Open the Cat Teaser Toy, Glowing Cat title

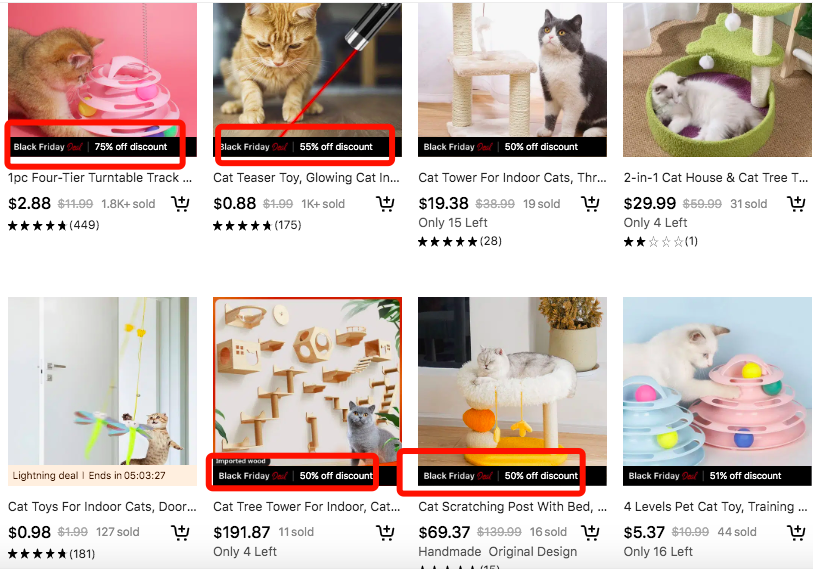point(306,178)
